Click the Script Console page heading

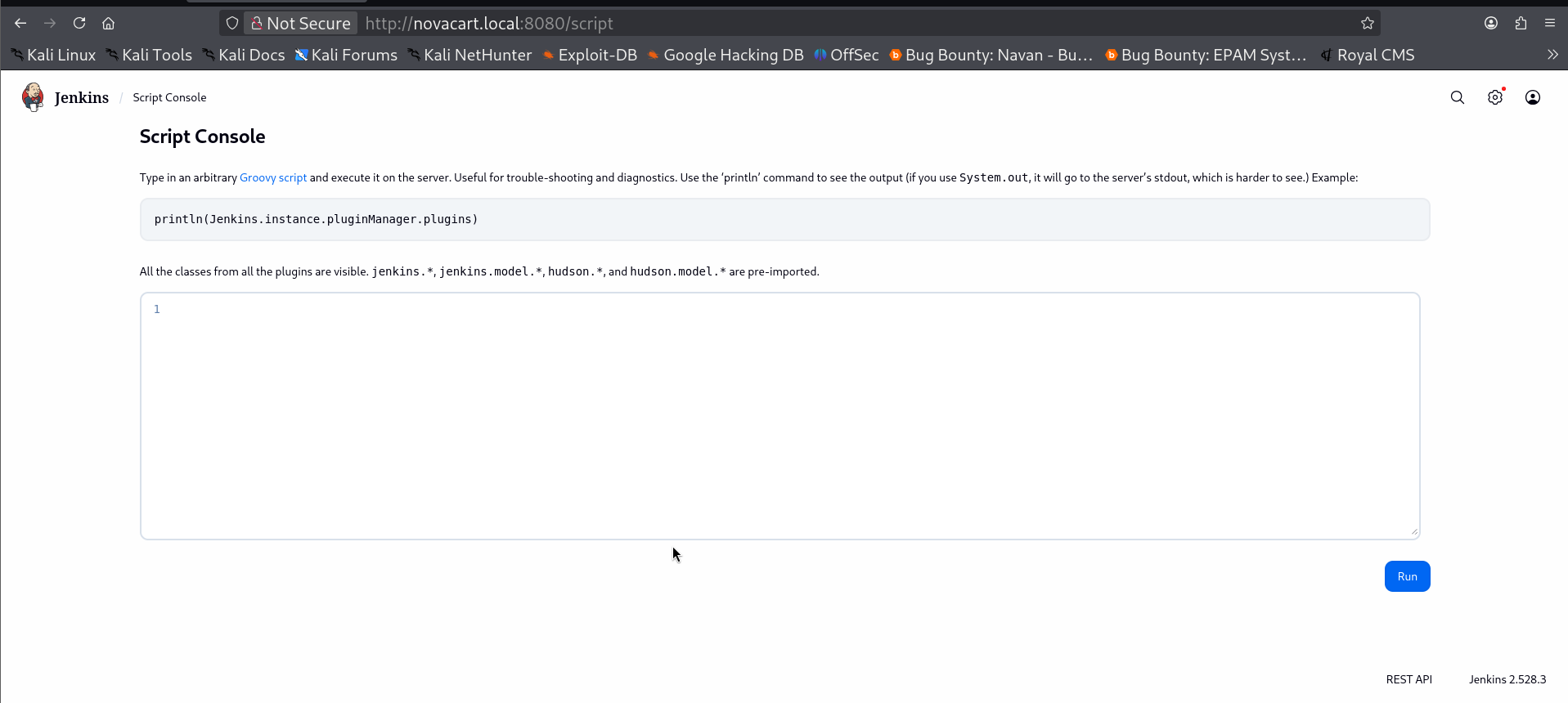(x=202, y=137)
